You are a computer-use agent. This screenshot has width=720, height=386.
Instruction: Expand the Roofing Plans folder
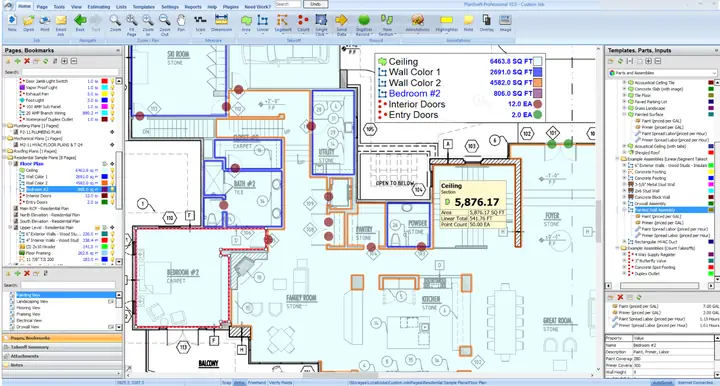(x=6, y=151)
